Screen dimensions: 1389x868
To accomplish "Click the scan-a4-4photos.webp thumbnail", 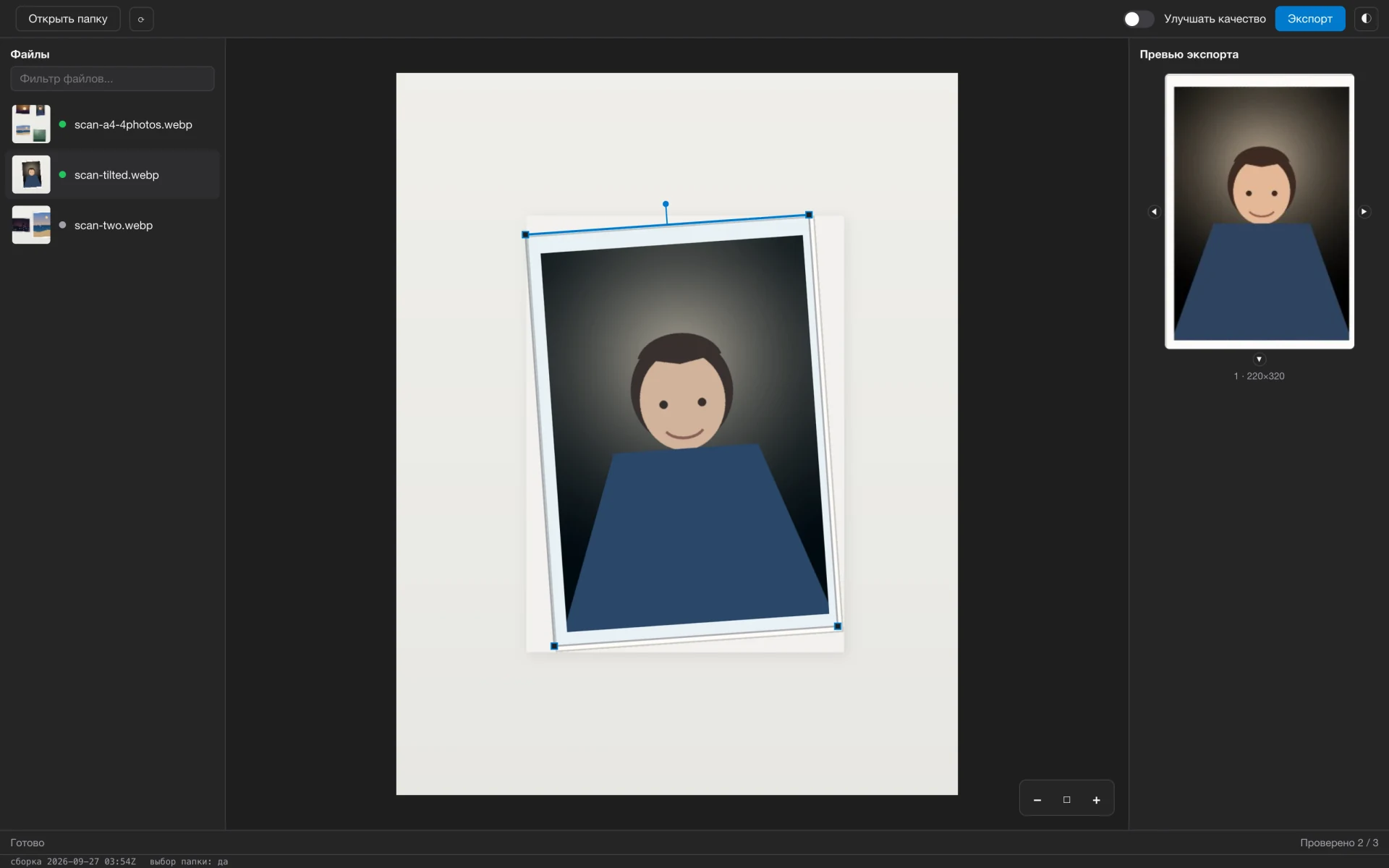I will tap(31, 124).
